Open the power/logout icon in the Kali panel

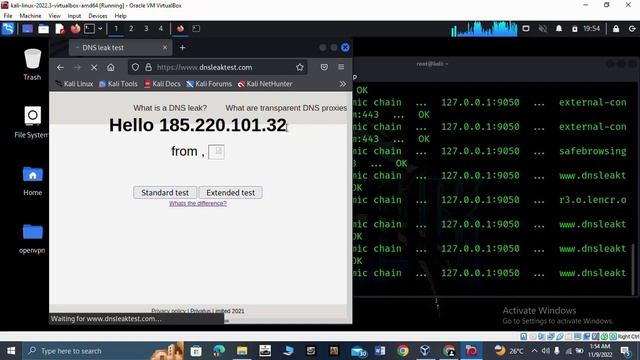point(632,29)
